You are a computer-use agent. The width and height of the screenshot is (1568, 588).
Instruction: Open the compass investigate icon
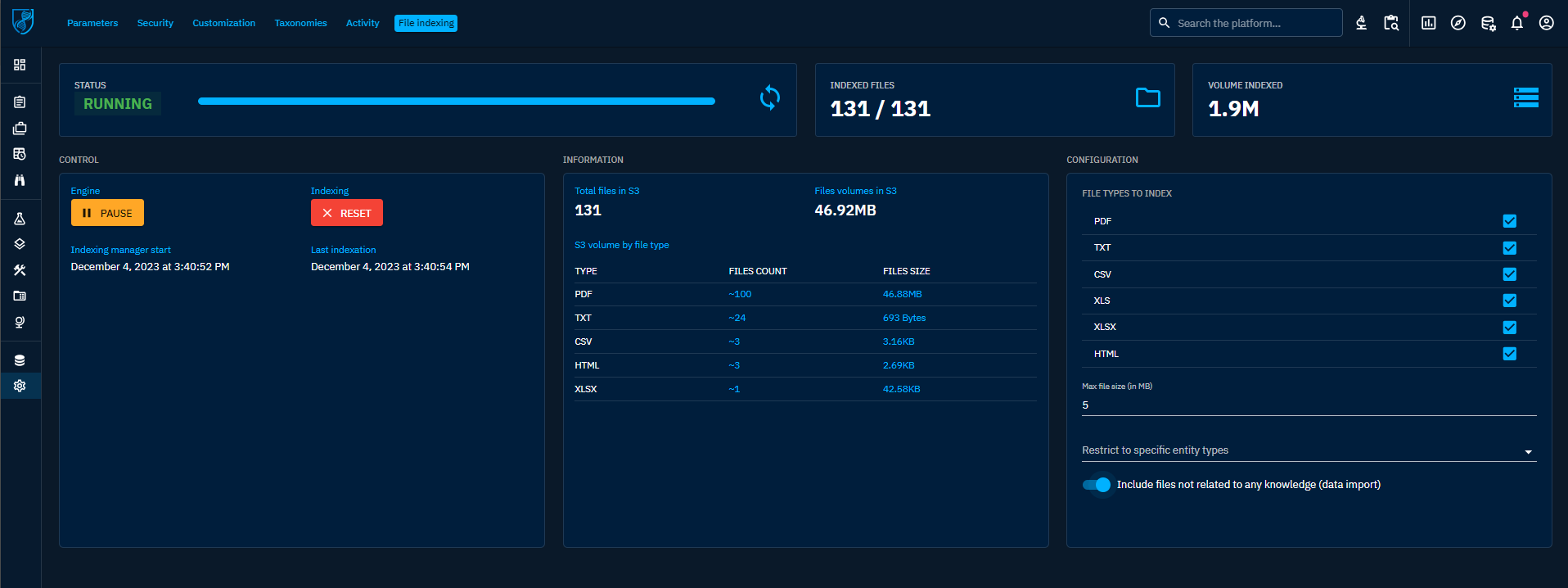coord(1458,23)
